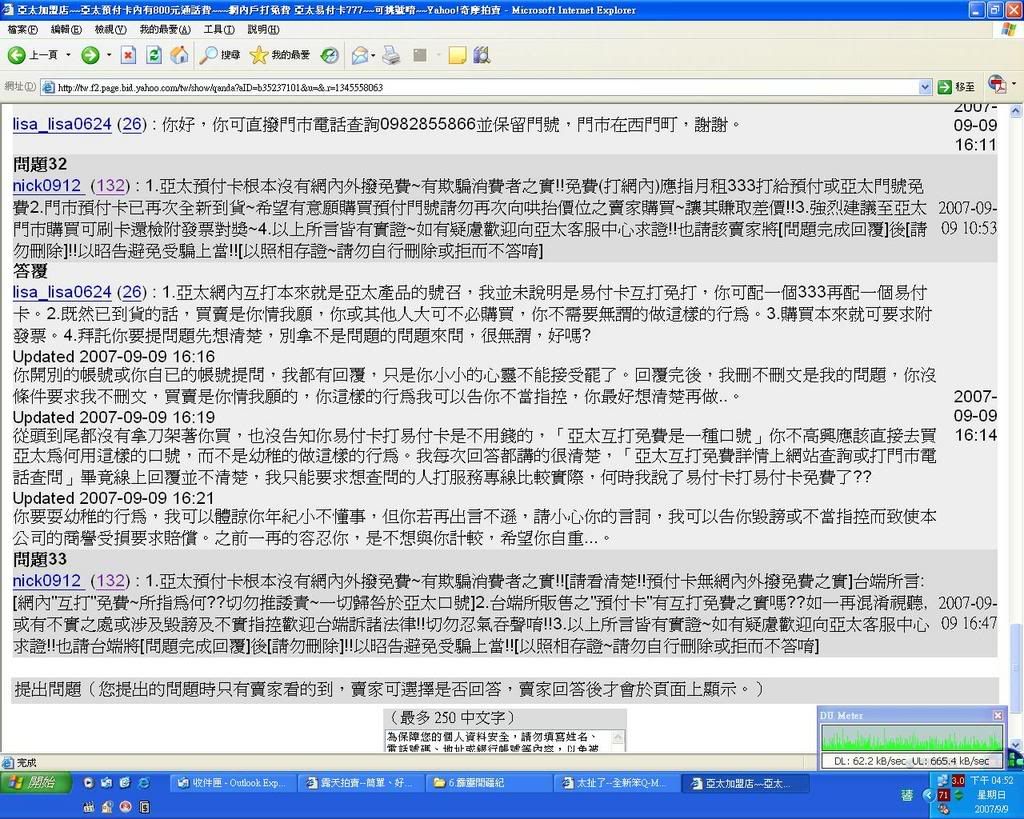The width and height of the screenshot is (1024, 819).
Task: Open the 工具(T) menu
Action: click(x=219, y=29)
